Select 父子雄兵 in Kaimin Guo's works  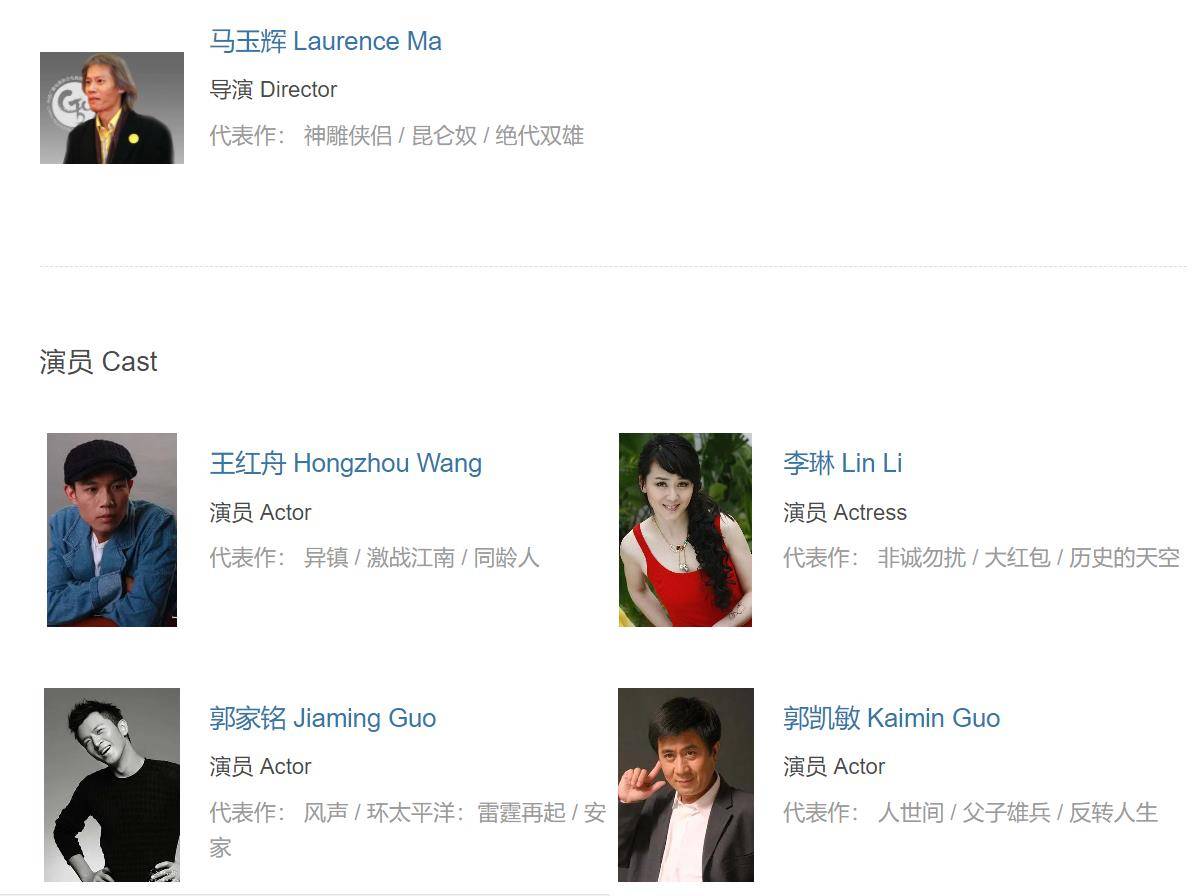[1007, 813]
